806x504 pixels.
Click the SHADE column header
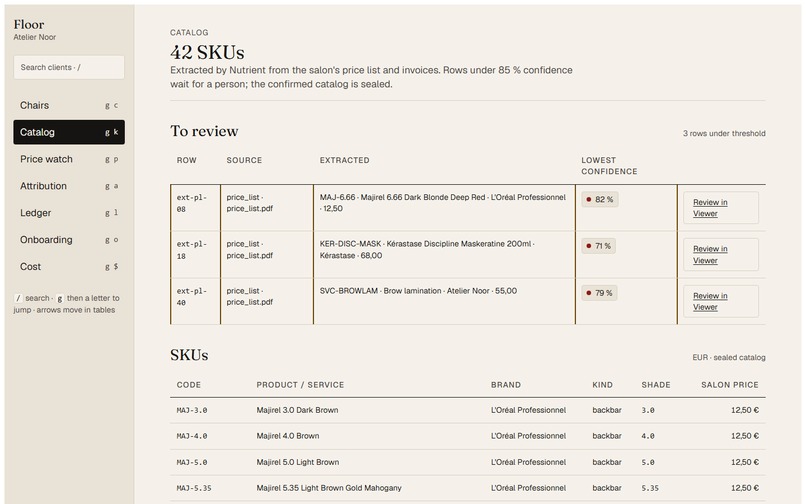tap(656, 385)
